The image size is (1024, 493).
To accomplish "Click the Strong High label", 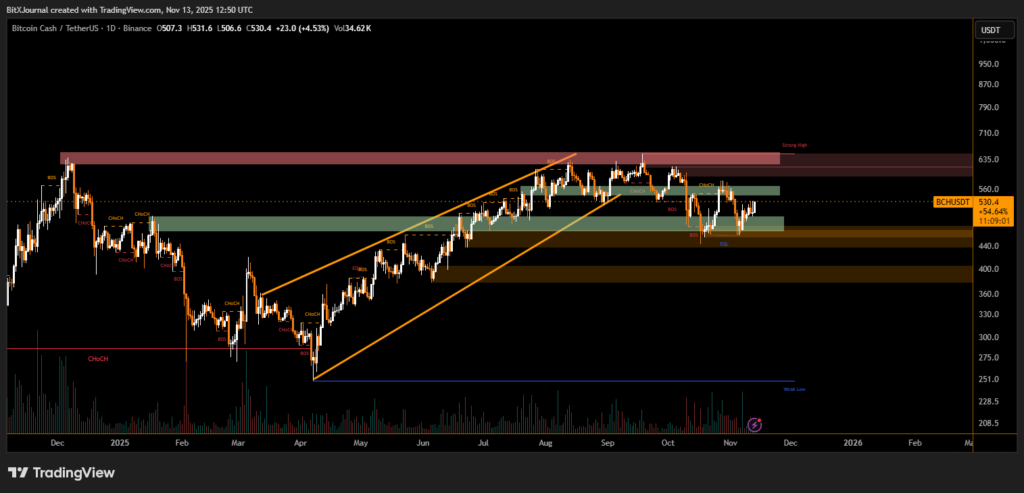I will 794,146.
